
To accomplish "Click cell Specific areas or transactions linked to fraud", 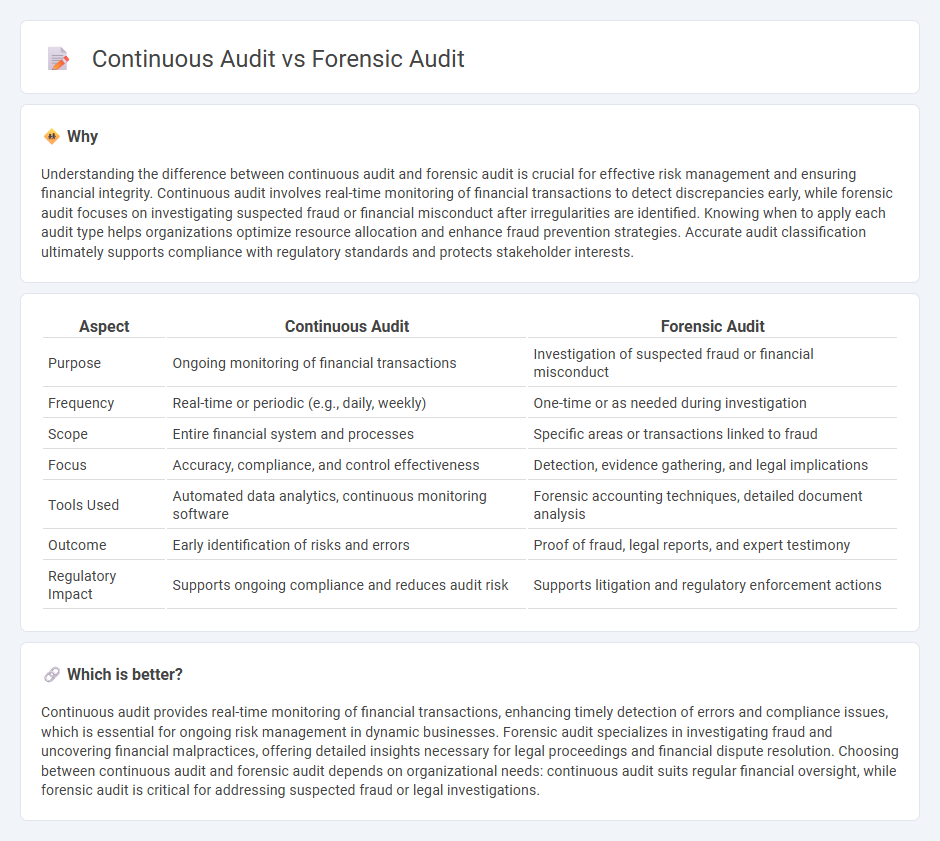I will pyautogui.click(x=712, y=434).
